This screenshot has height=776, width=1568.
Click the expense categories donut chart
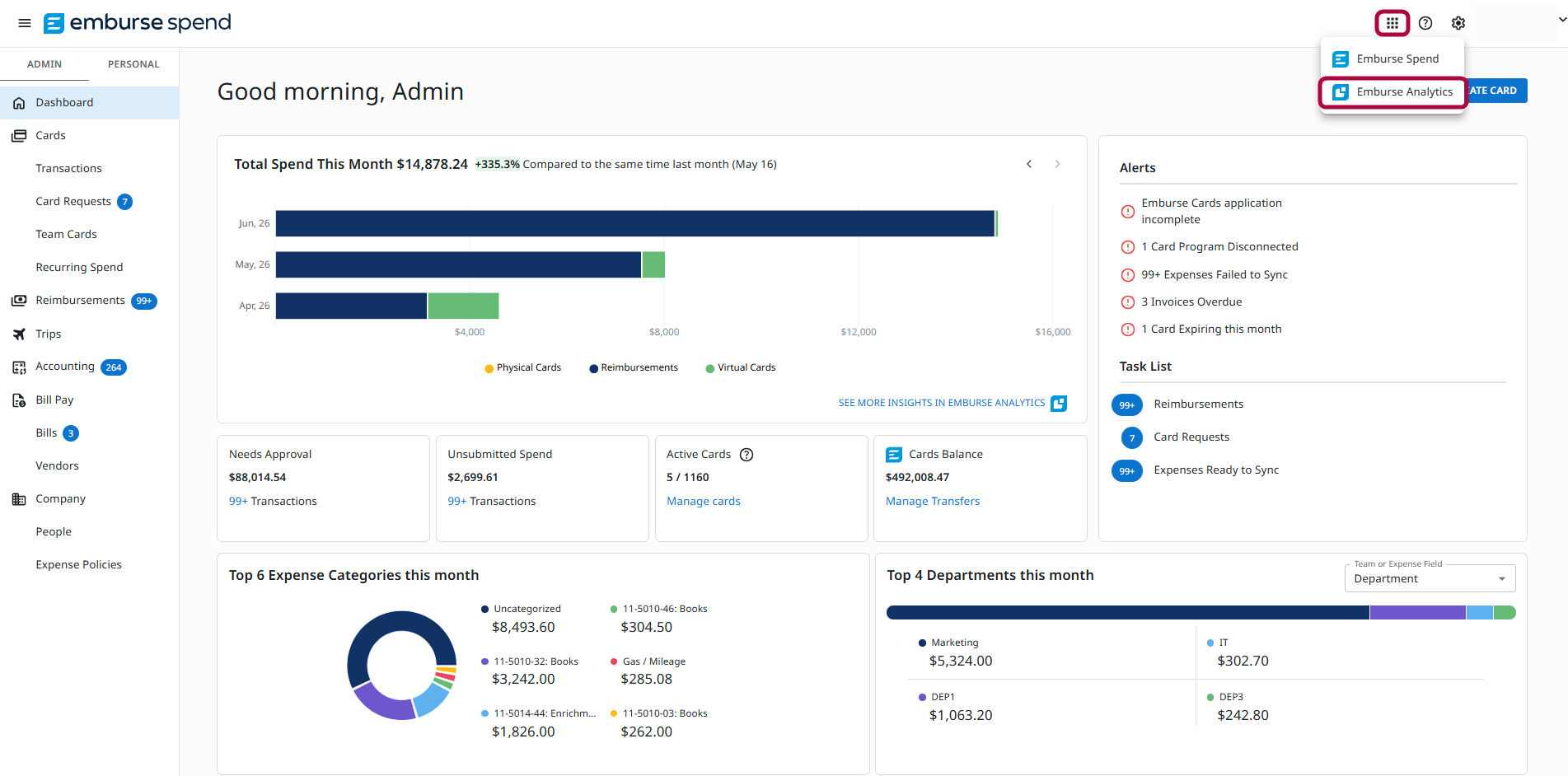402,665
